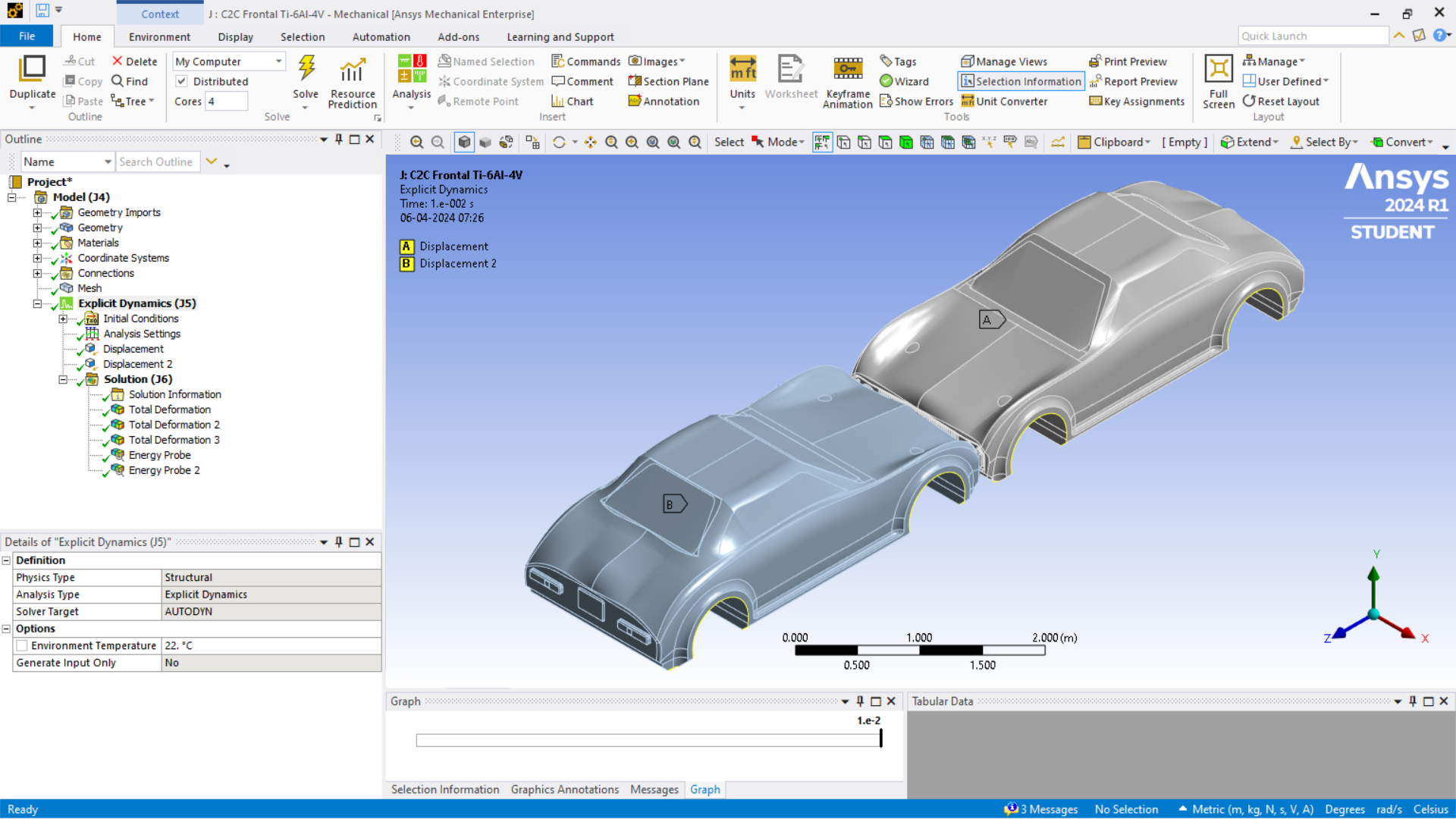Click the Analysis icon in ribbon
1456x819 pixels.
coord(412,69)
